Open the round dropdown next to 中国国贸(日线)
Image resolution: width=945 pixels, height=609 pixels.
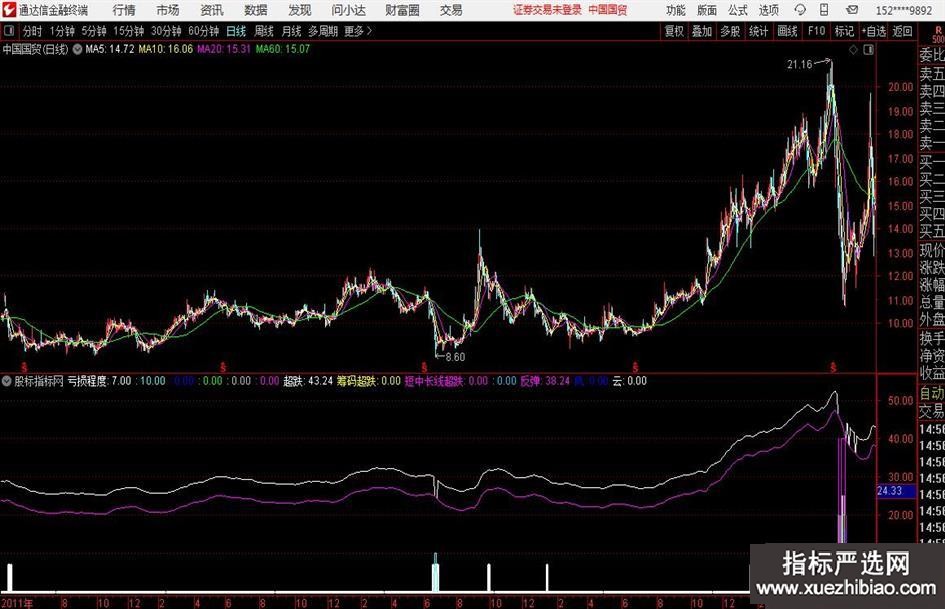(77, 49)
